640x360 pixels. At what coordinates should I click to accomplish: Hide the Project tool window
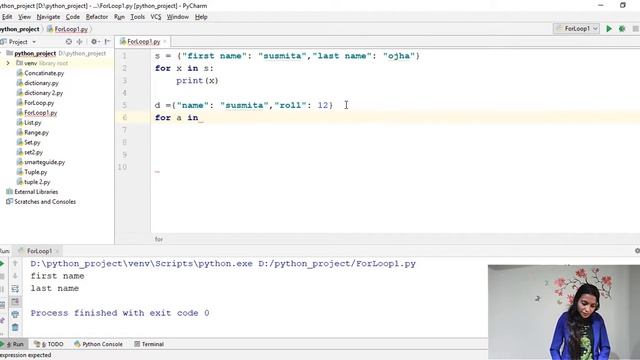pyautogui.click(x=107, y=42)
